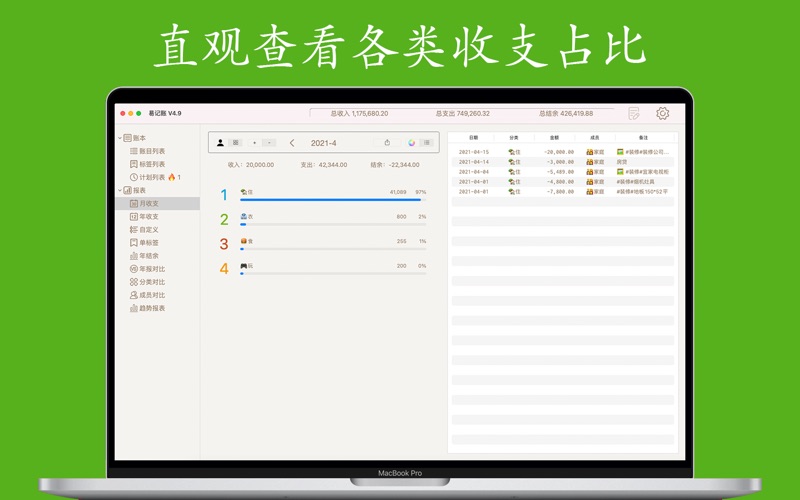This screenshot has height=500, width=800.
Task: Open the 分类对比 report
Action: click(x=147, y=282)
